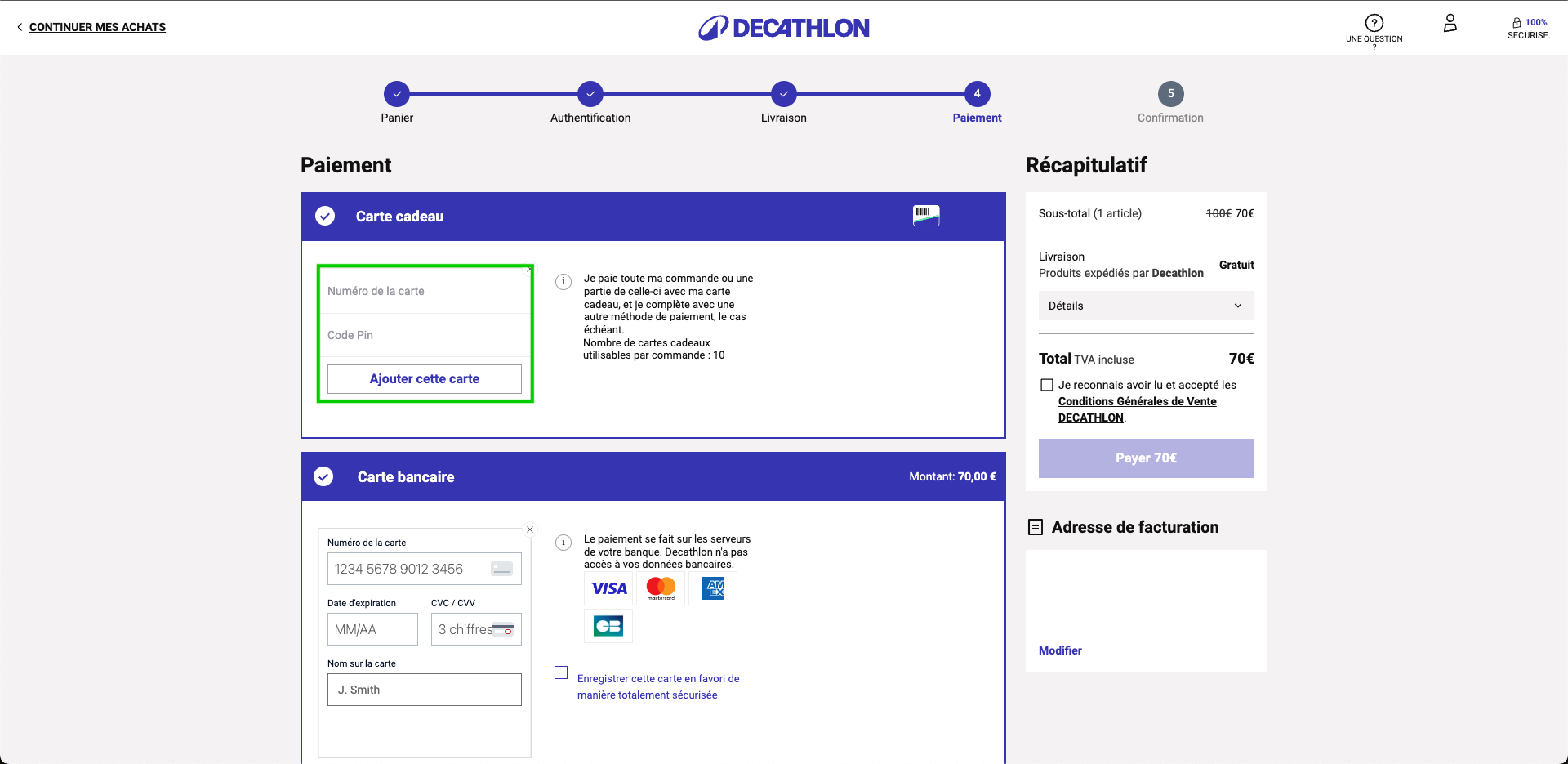Click the gift card barcode icon
Image resolution: width=1568 pixels, height=764 pixels.
[925, 216]
